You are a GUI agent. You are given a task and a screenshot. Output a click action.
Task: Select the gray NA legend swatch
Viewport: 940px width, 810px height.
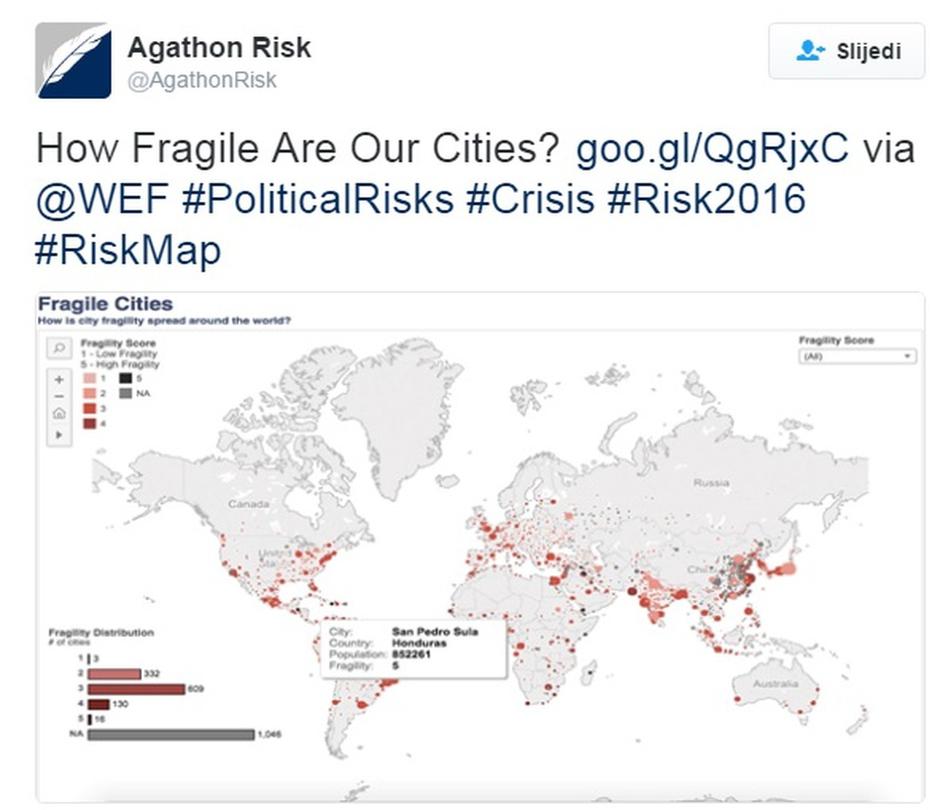[125, 393]
